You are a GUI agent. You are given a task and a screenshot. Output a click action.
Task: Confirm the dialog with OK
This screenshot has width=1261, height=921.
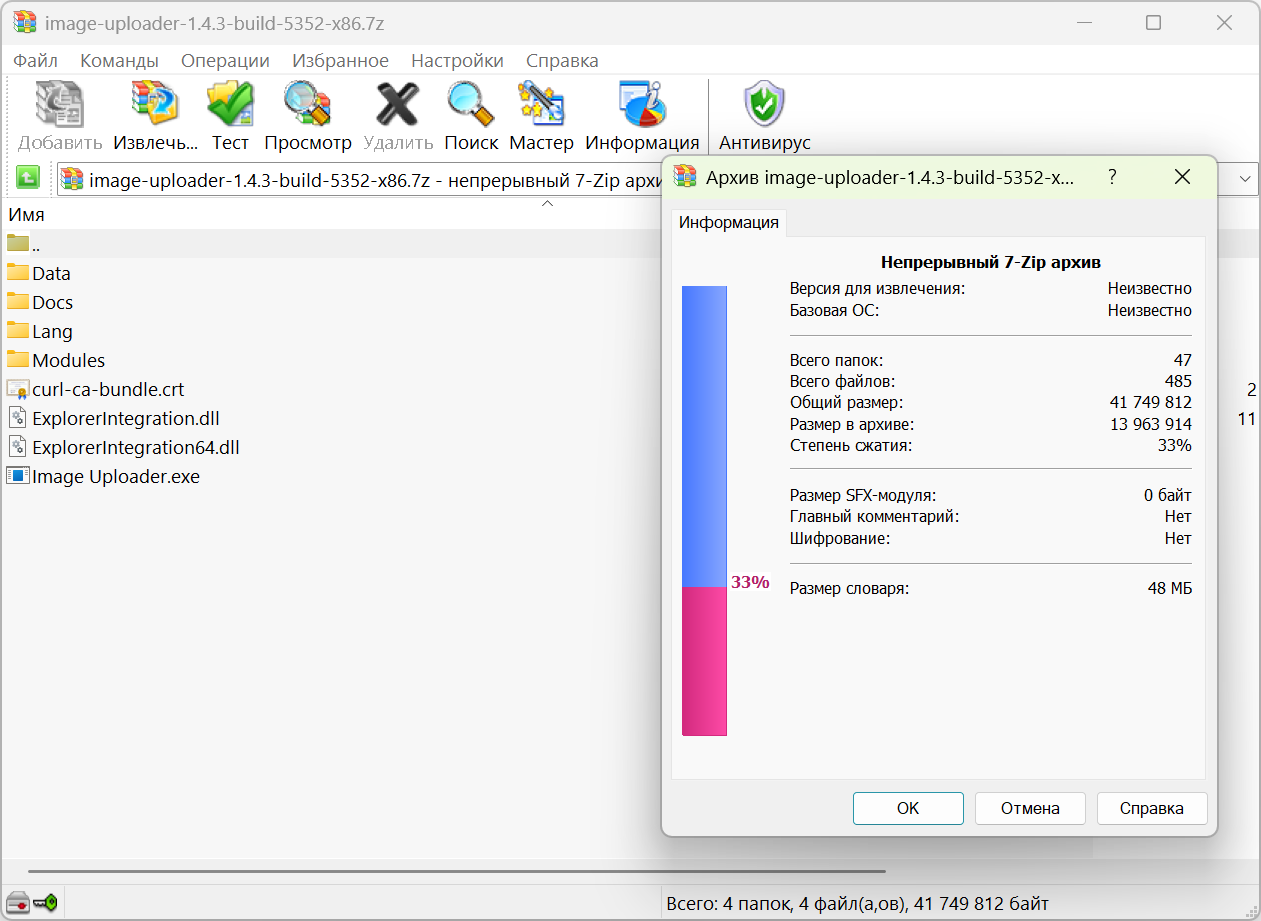908,808
